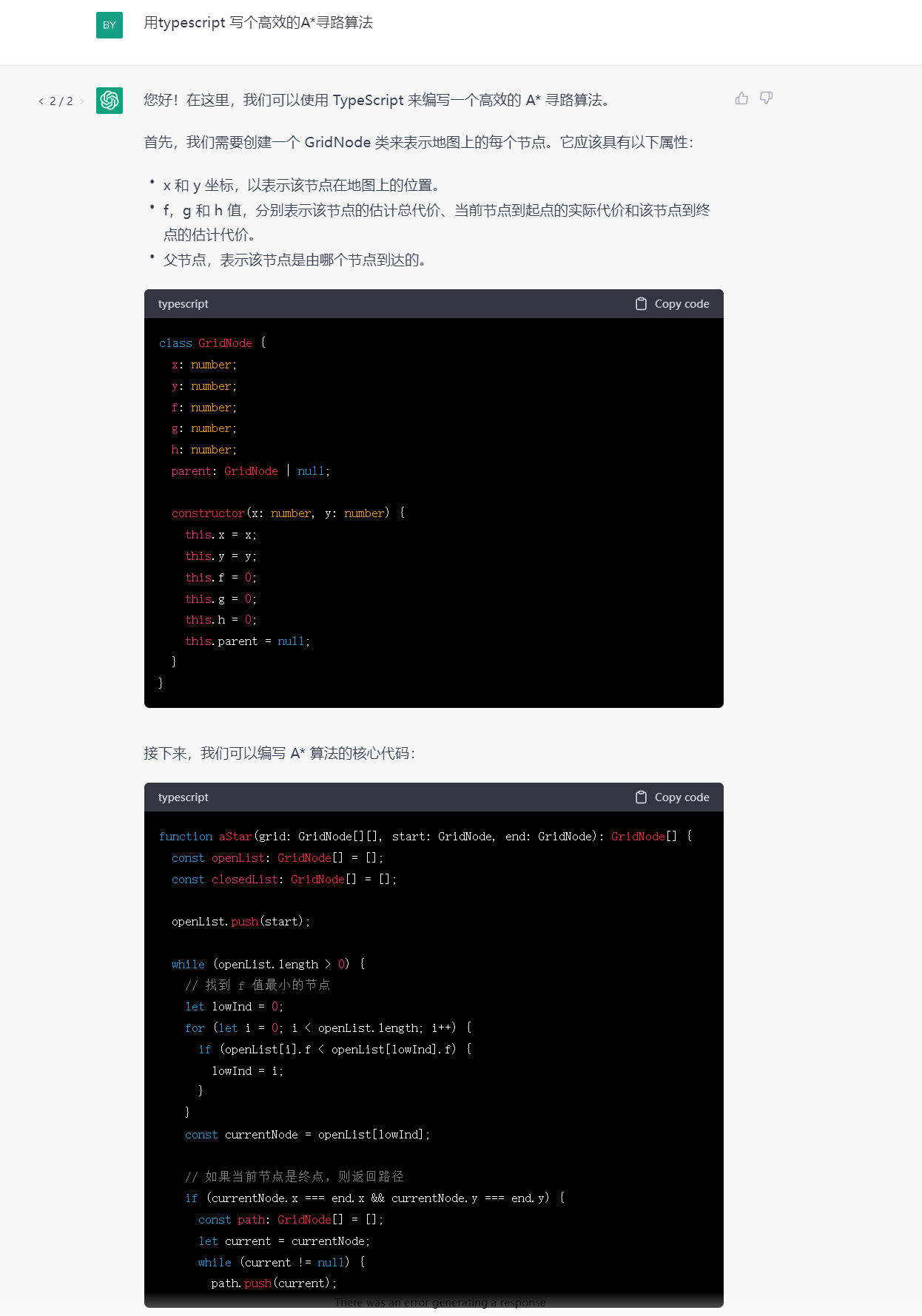This screenshot has width=922, height=1316.
Task: Click the comment '// 如果当前节点是终点，则返回路径'
Action: coord(295,1177)
